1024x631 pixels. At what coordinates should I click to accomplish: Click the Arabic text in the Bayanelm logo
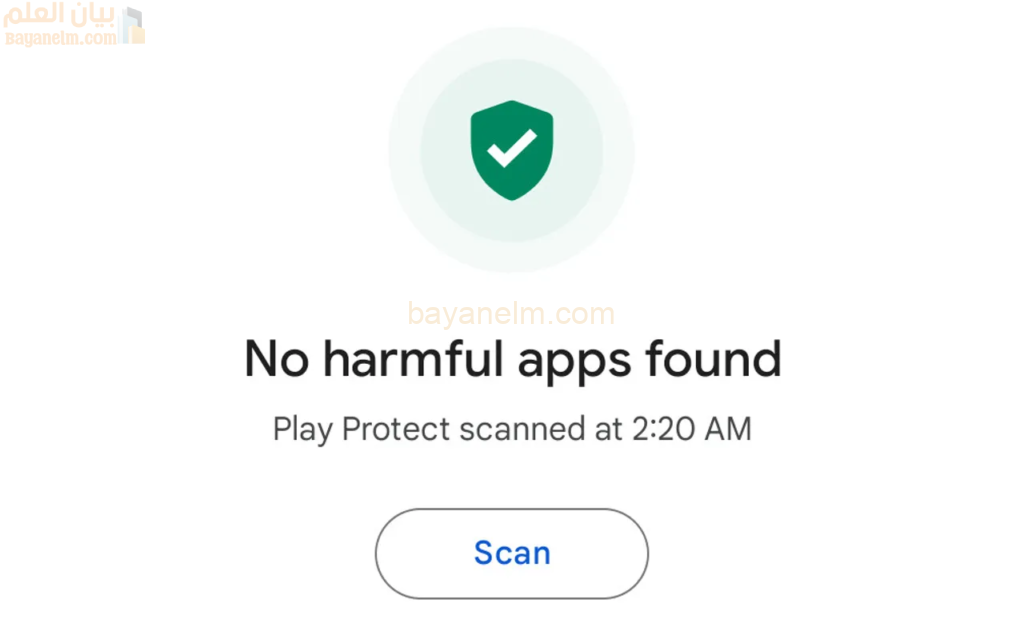pos(60,15)
